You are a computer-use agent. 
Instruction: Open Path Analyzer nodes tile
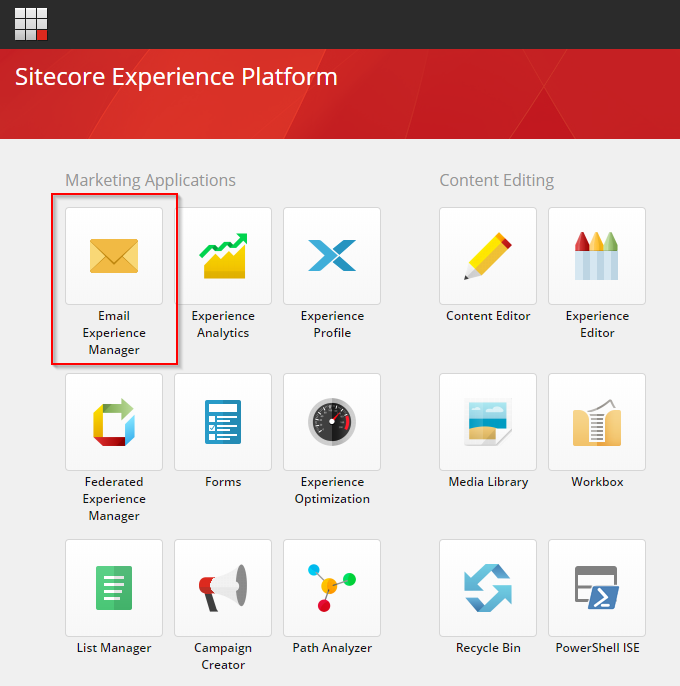(x=332, y=588)
